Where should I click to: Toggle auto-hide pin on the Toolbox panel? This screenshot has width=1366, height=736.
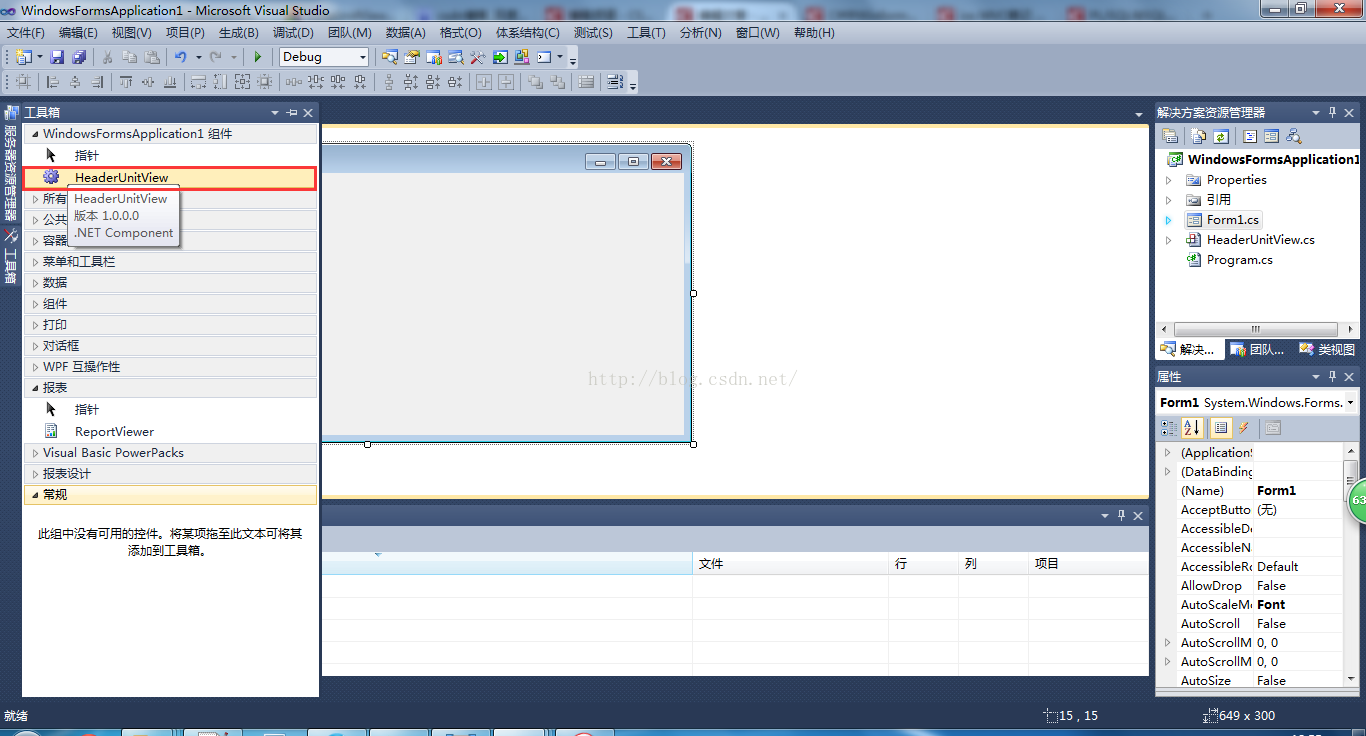pyautogui.click(x=292, y=113)
